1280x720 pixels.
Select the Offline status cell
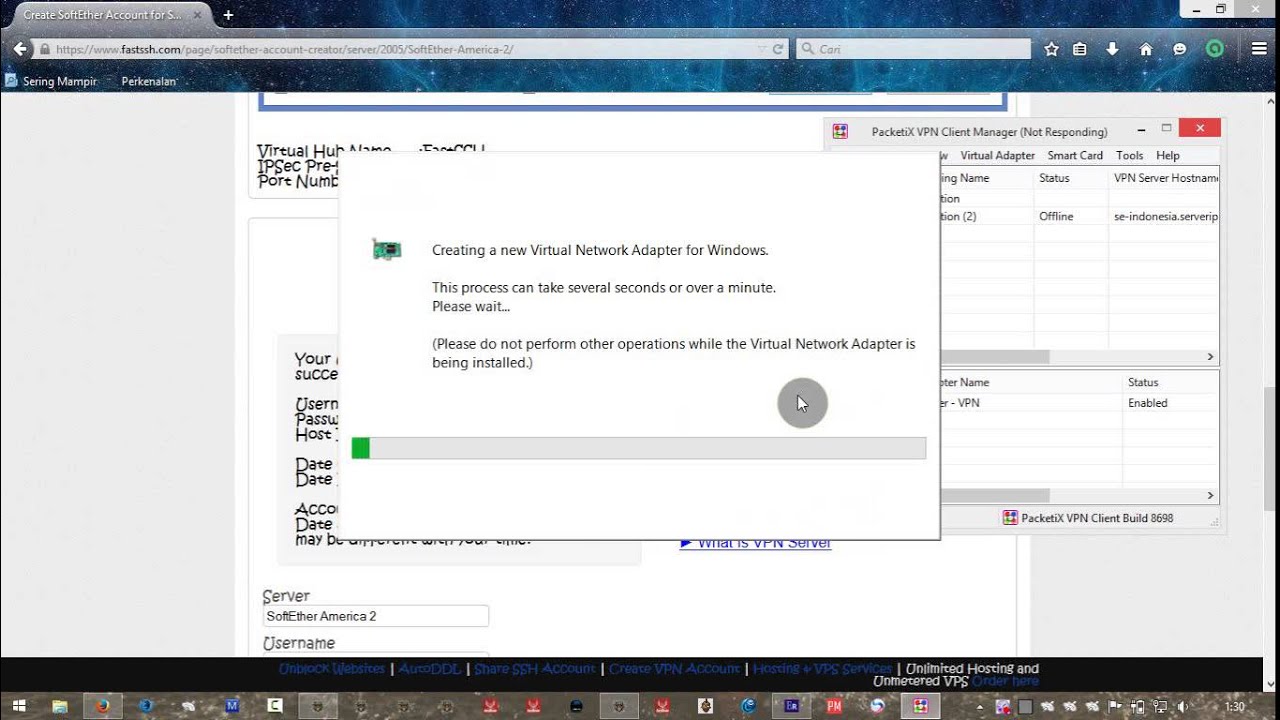pos(1056,216)
